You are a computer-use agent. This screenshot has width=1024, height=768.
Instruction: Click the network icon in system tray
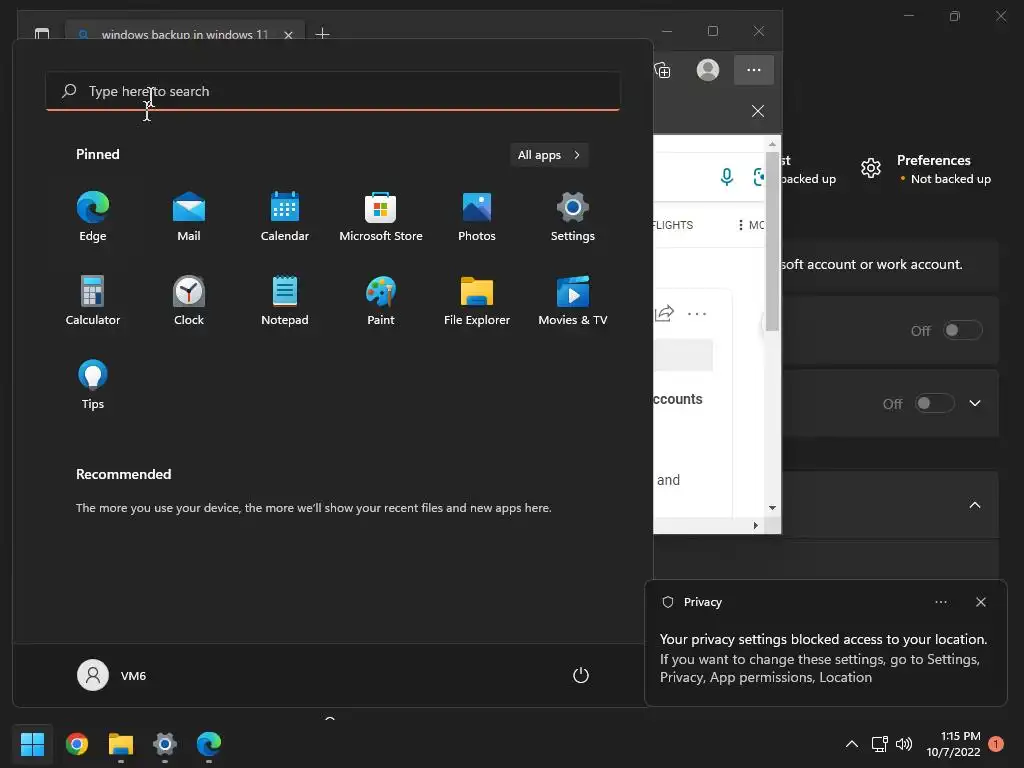coord(880,744)
